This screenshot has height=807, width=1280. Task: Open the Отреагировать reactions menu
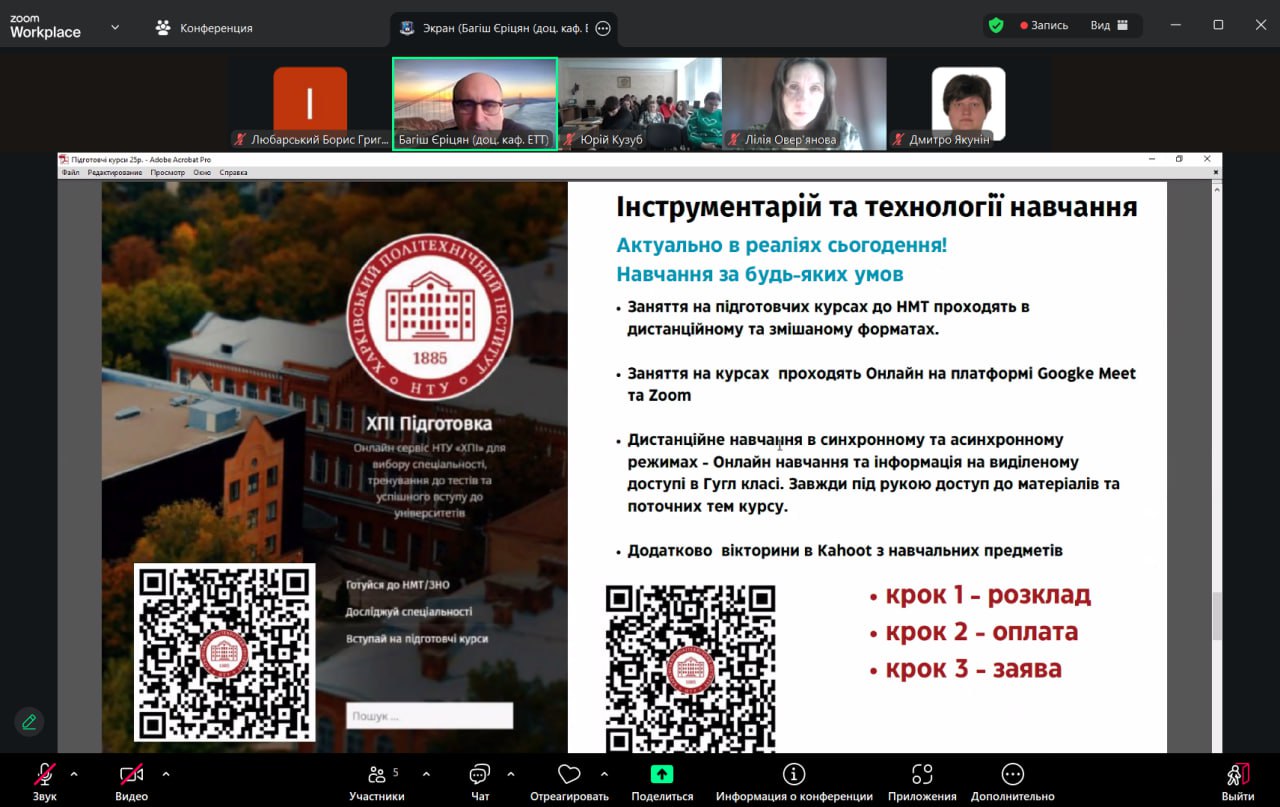569,781
